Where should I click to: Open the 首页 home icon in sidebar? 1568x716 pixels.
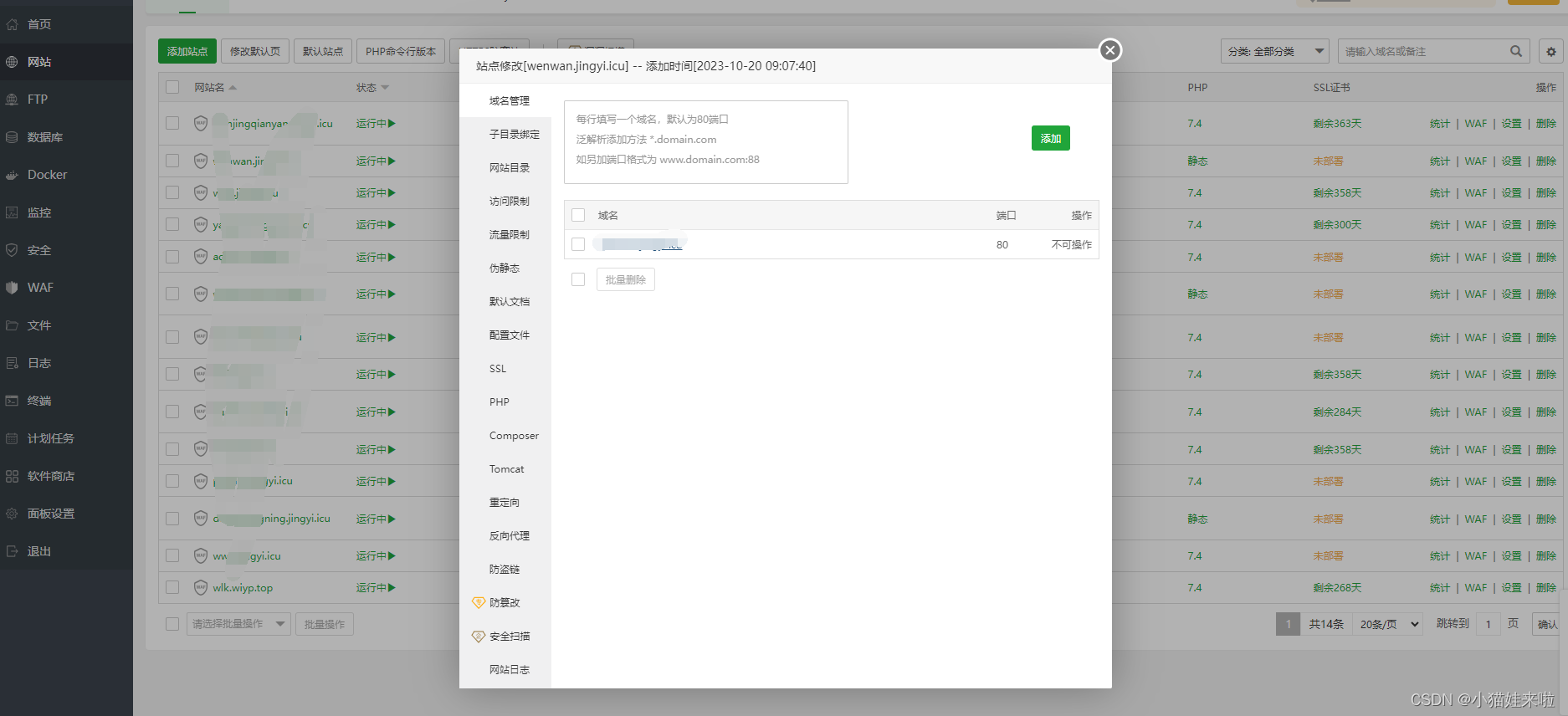pyautogui.click(x=13, y=24)
